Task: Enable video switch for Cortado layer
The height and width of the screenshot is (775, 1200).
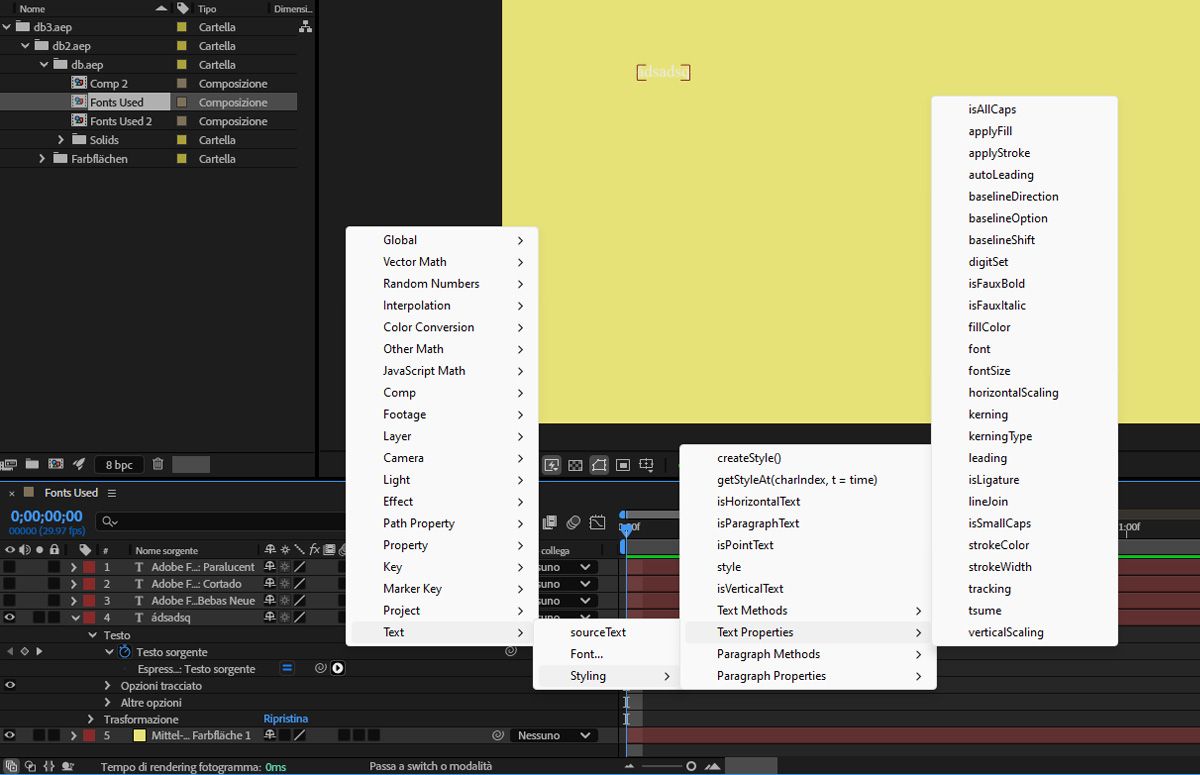Action: tap(10, 584)
